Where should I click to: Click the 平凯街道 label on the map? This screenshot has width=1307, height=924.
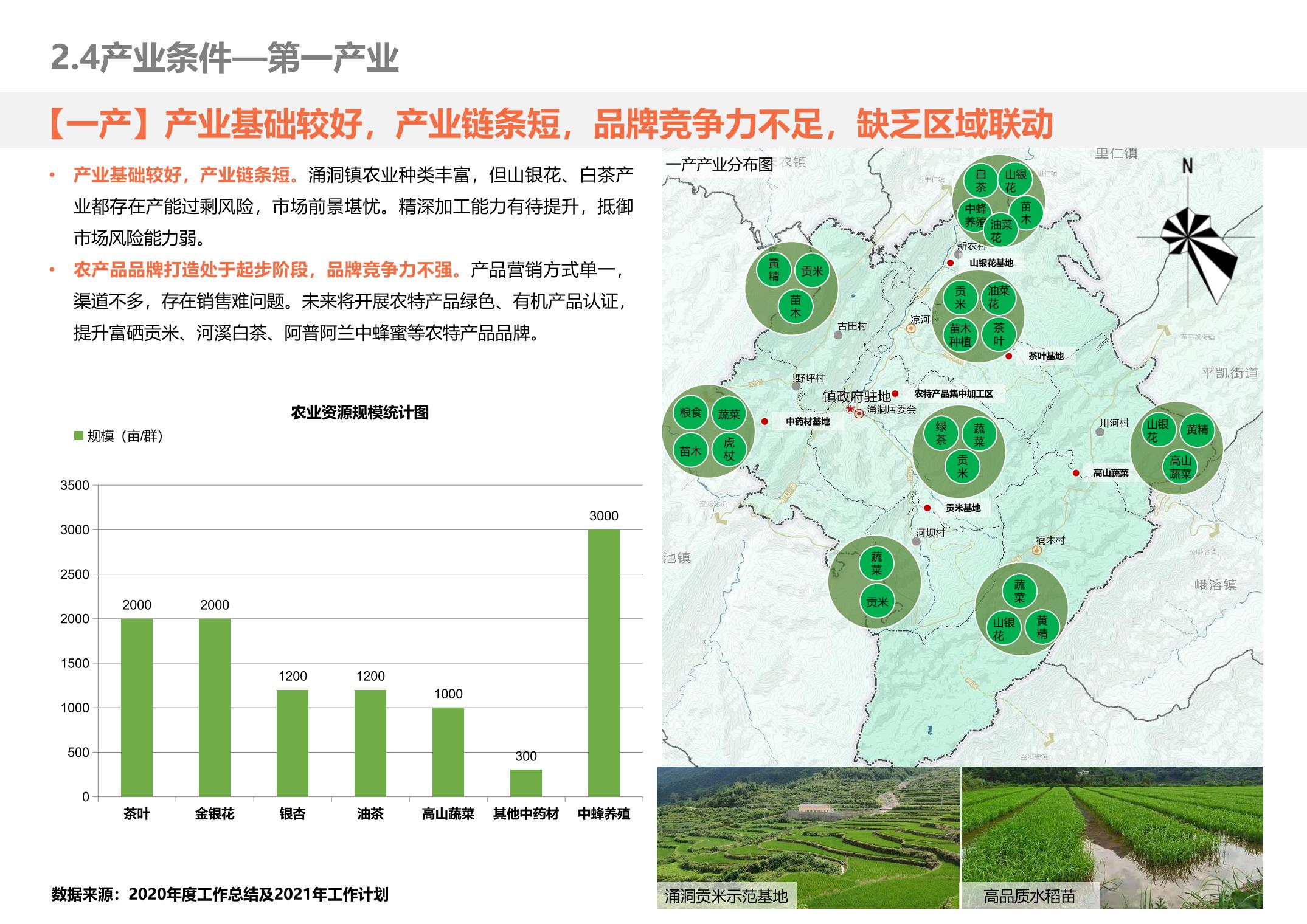pyautogui.click(x=1229, y=373)
